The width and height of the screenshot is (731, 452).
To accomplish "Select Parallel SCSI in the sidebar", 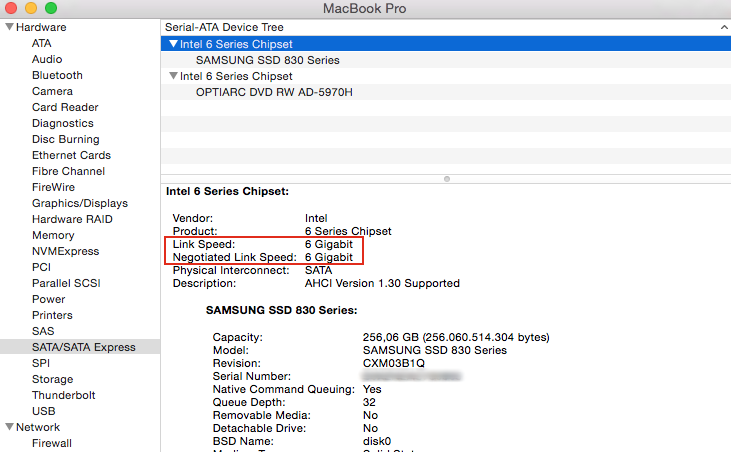I will click(x=66, y=283).
